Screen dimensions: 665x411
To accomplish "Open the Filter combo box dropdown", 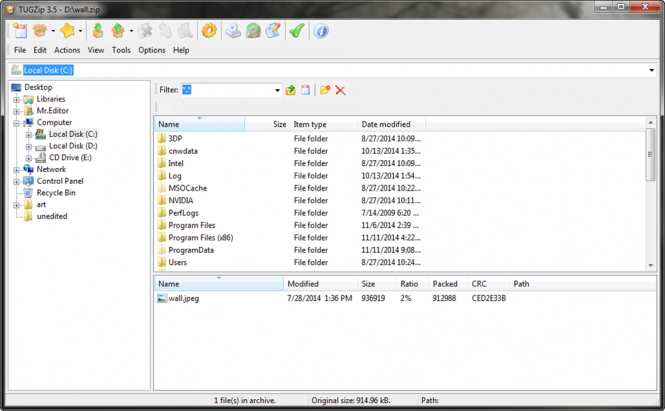I will coord(277,90).
